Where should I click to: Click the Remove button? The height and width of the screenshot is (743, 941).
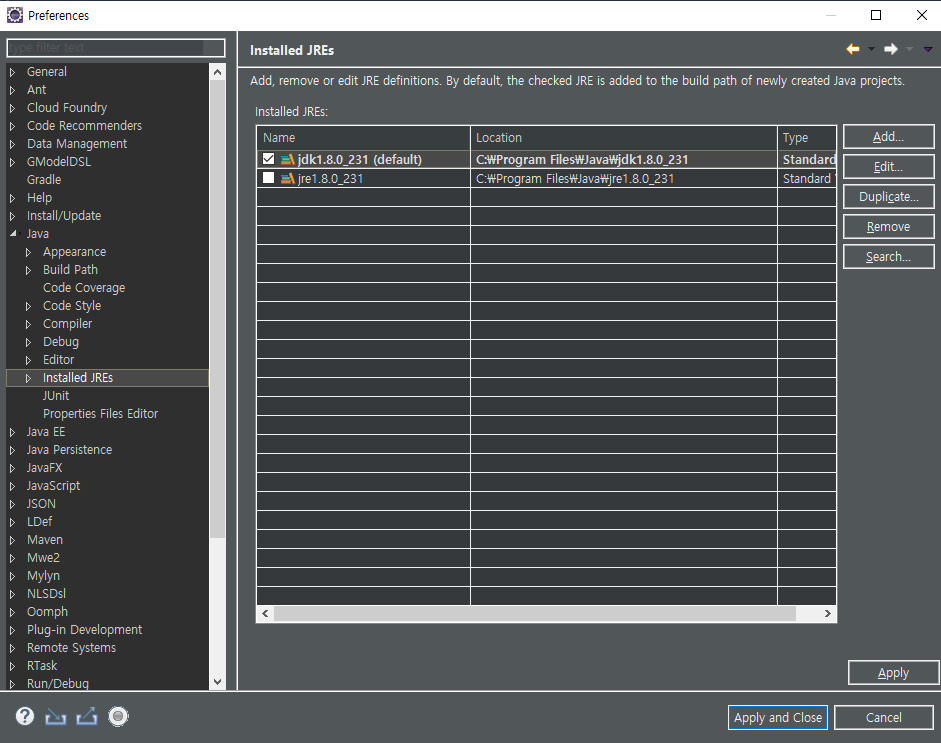point(888,226)
